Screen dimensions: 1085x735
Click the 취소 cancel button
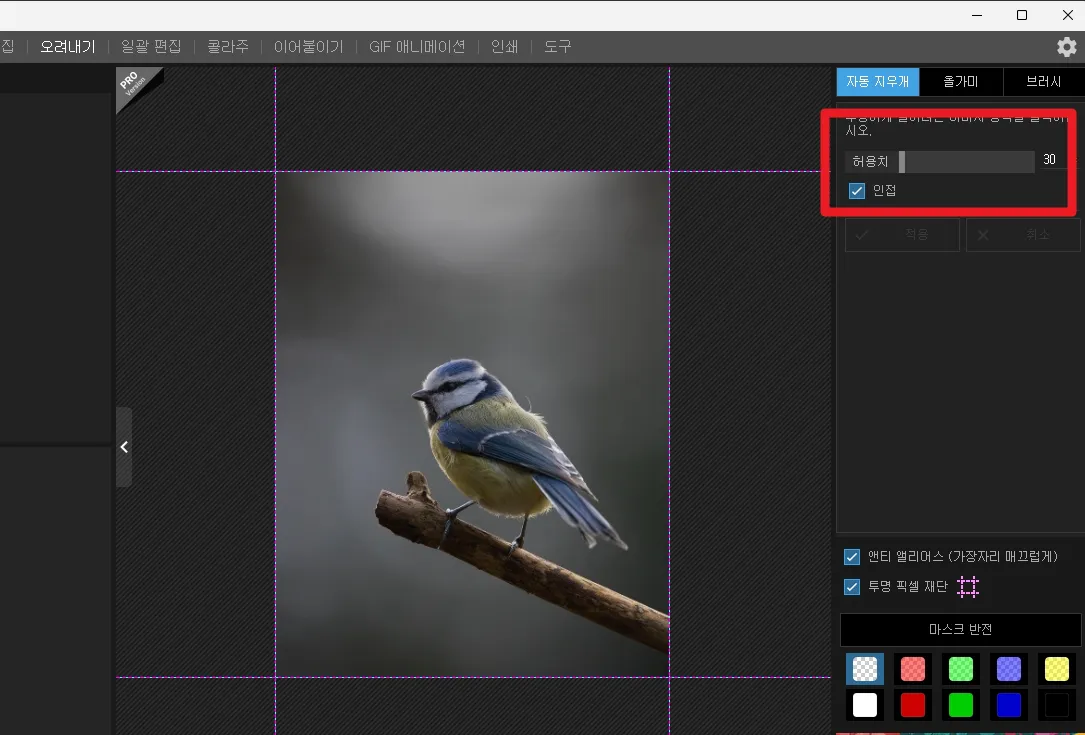[x=1023, y=235]
